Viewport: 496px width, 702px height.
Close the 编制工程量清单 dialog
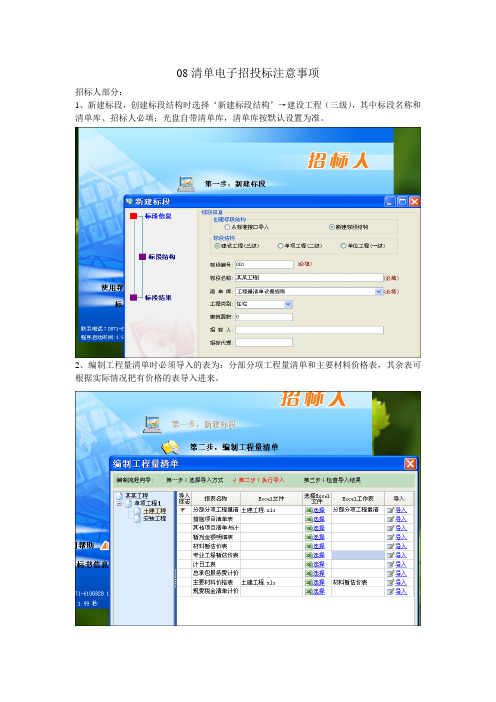(410, 464)
